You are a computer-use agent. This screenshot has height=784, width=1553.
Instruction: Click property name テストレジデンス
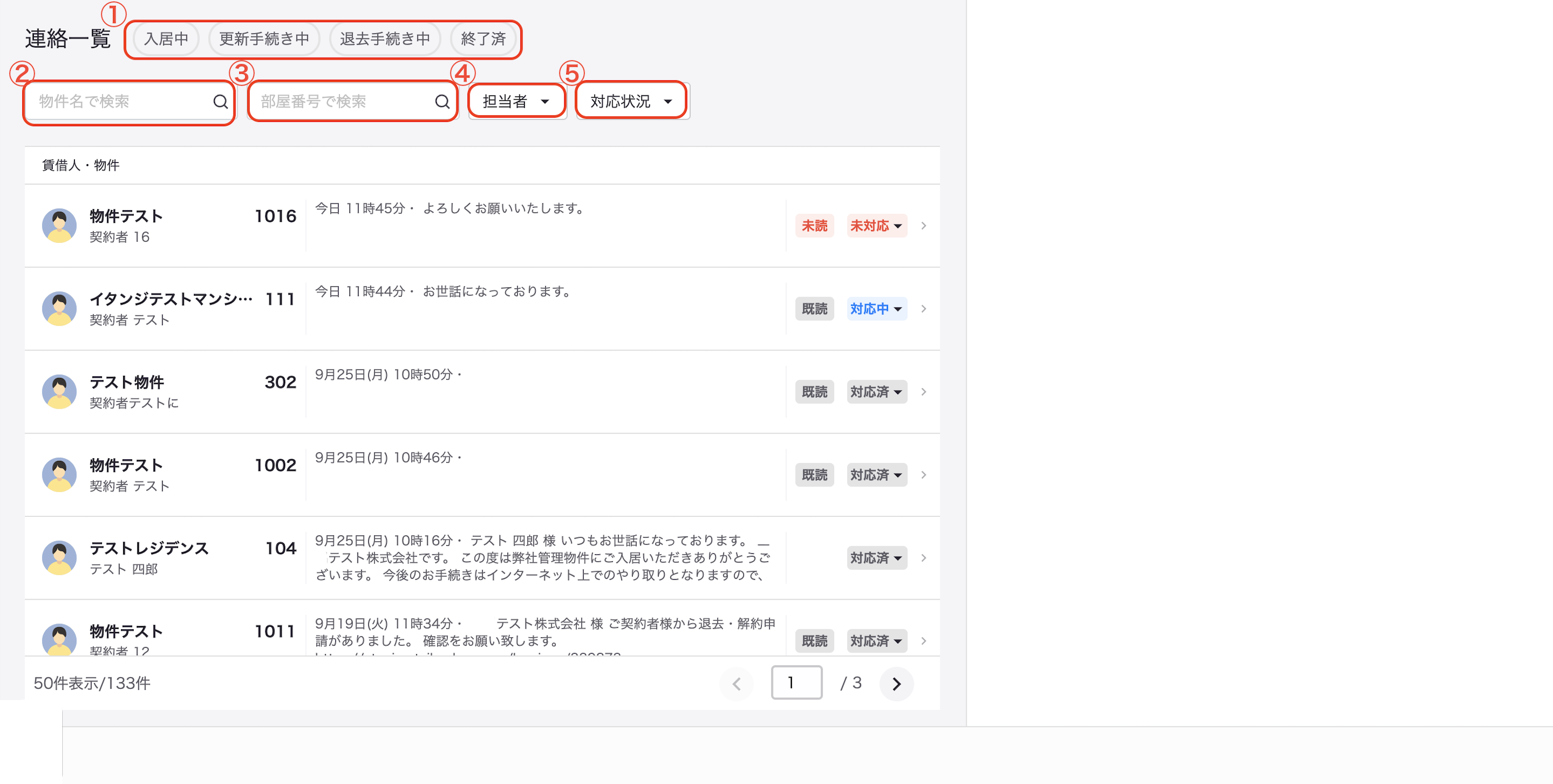[x=149, y=549]
